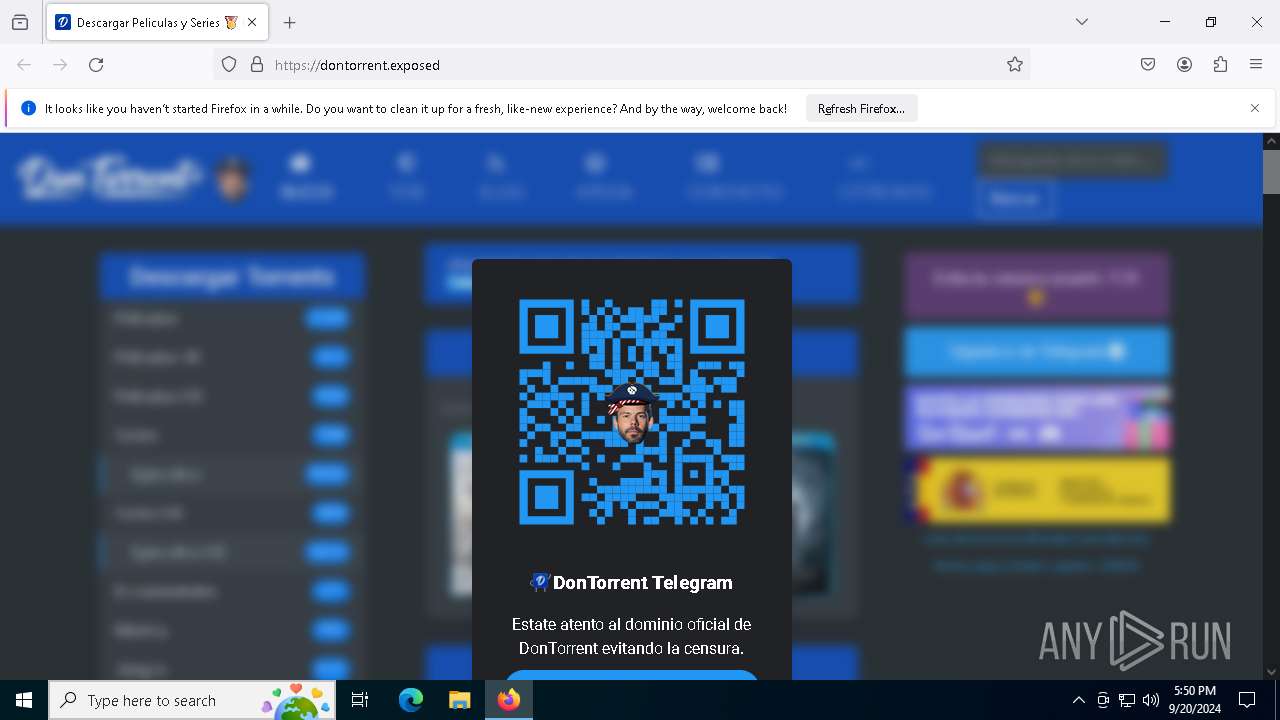Click the blurred light-blue Telegram banner
Image resolution: width=1280 pixels, height=720 pixels.
point(1037,351)
